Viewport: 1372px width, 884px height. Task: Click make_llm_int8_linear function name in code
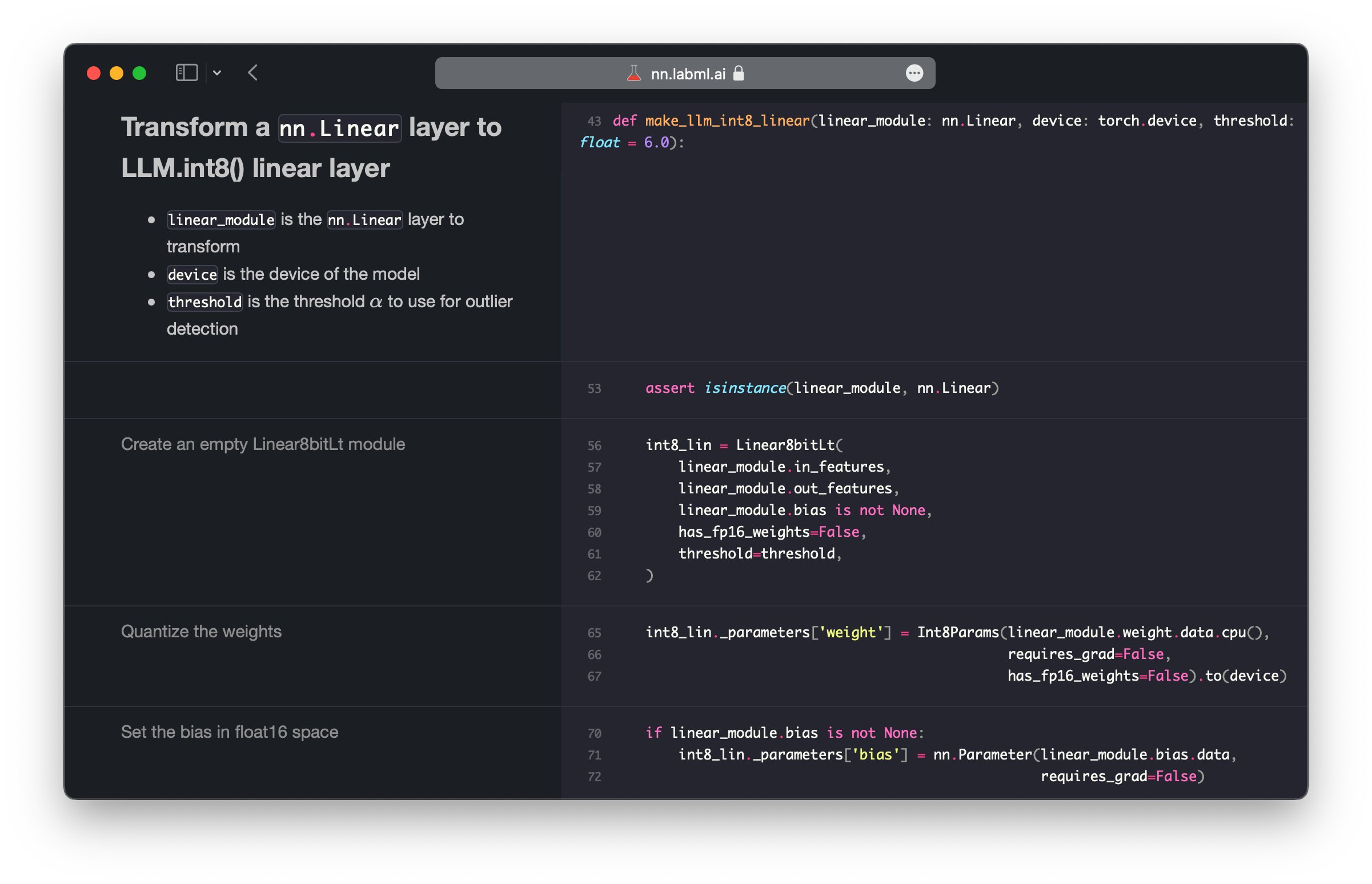click(727, 121)
